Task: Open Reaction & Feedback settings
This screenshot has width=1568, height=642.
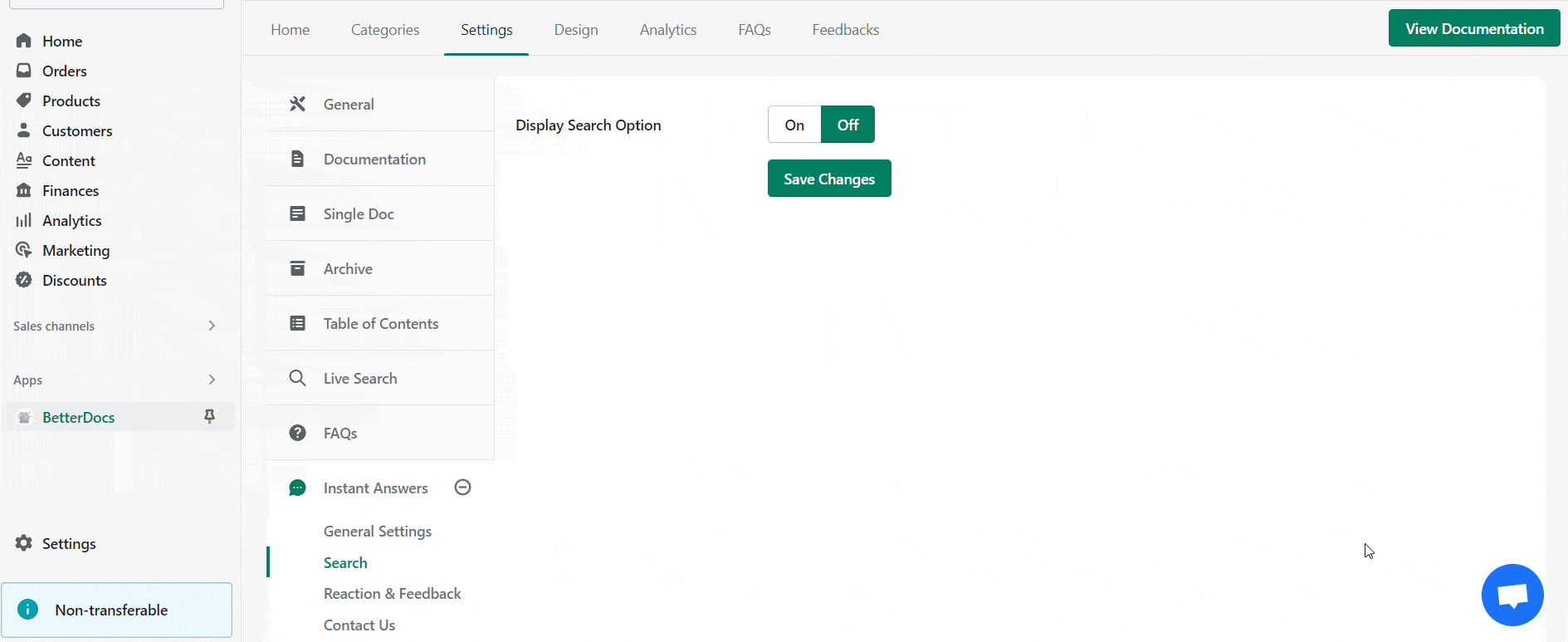Action: coord(393,594)
